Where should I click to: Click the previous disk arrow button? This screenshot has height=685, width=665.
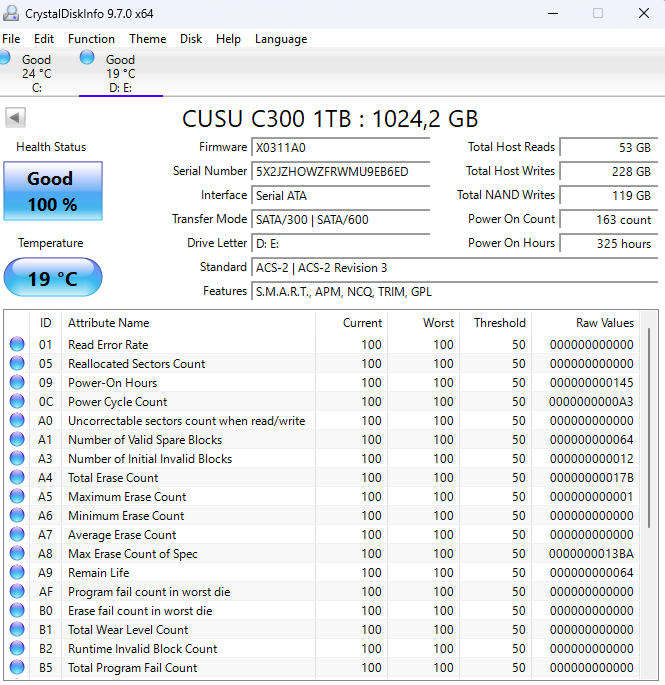(x=15, y=118)
